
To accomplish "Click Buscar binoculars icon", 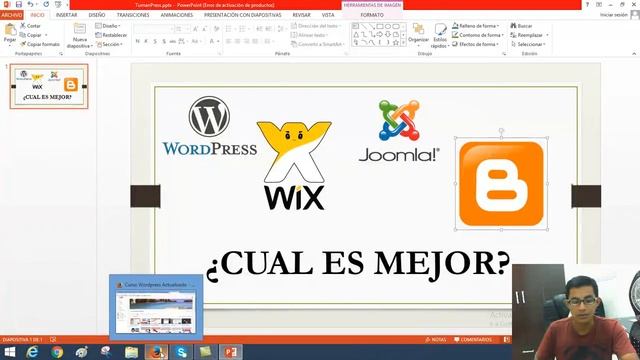I will pyautogui.click(x=513, y=26).
